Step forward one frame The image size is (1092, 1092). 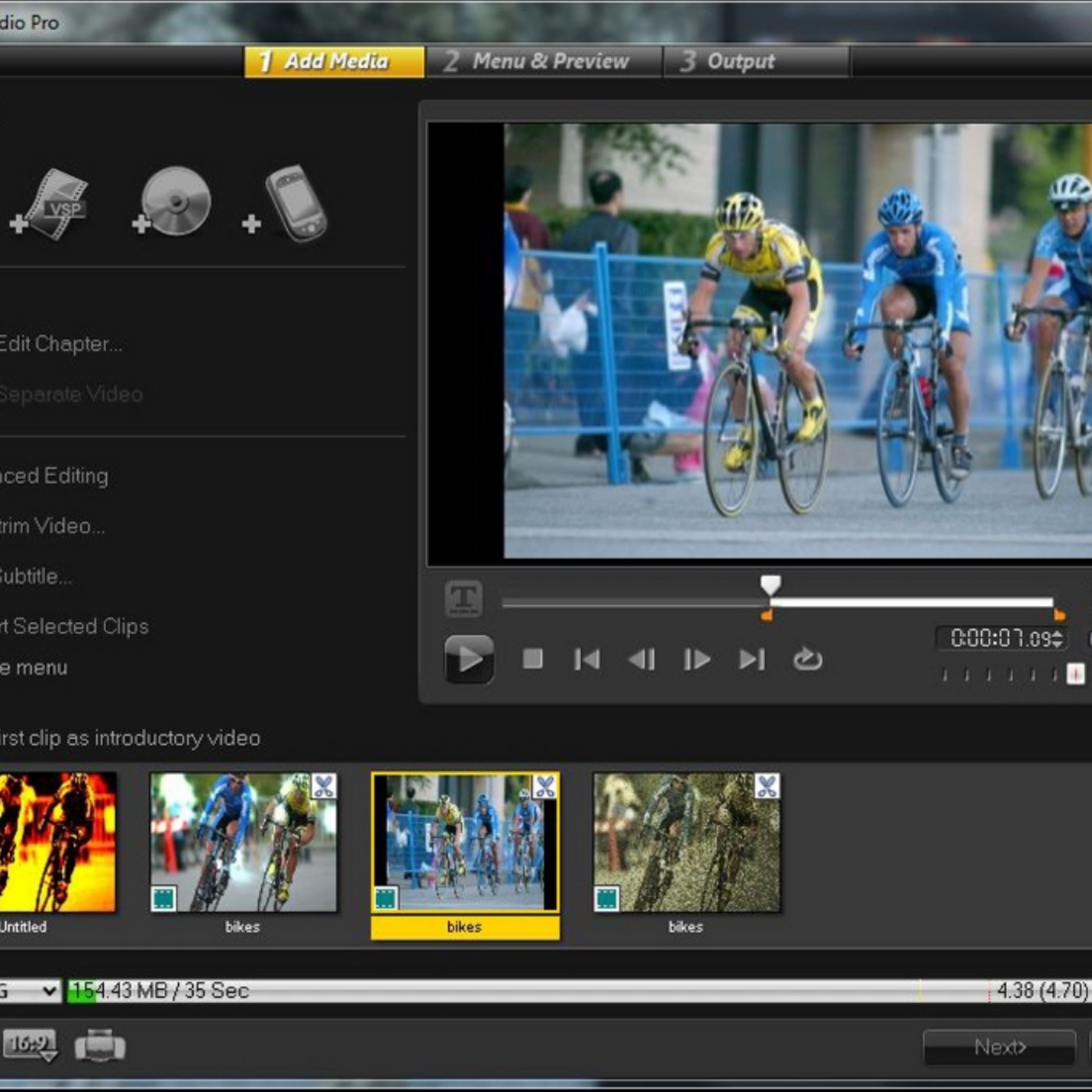[x=697, y=659]
